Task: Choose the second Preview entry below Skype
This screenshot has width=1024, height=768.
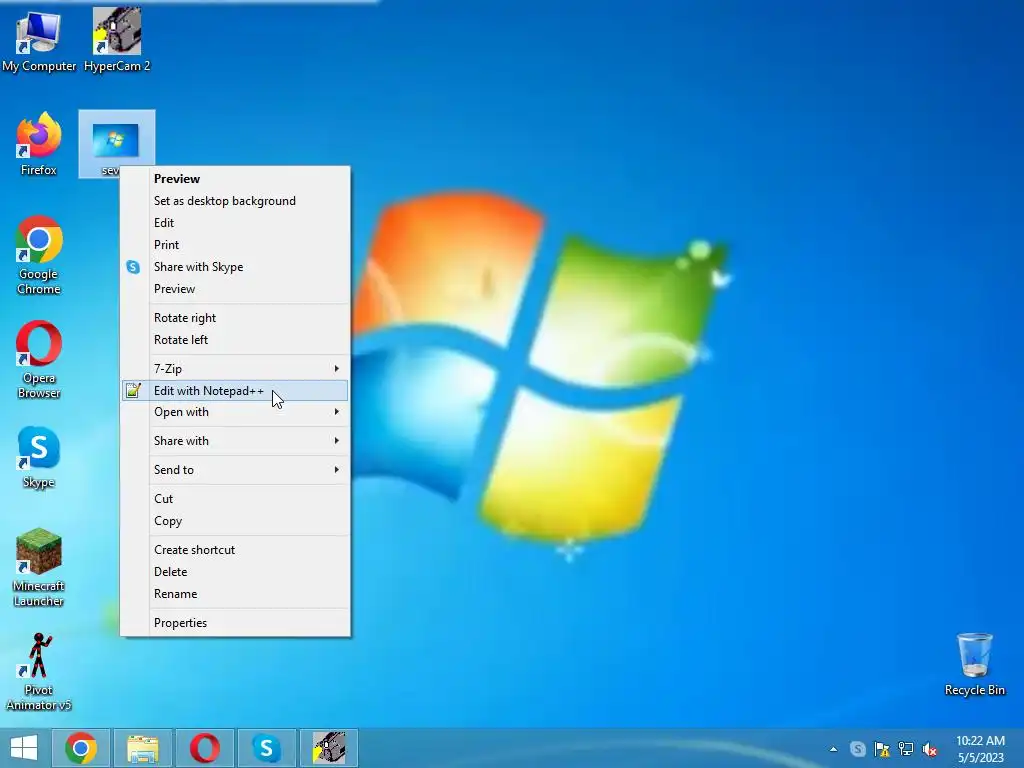Action: coord(235,289)
